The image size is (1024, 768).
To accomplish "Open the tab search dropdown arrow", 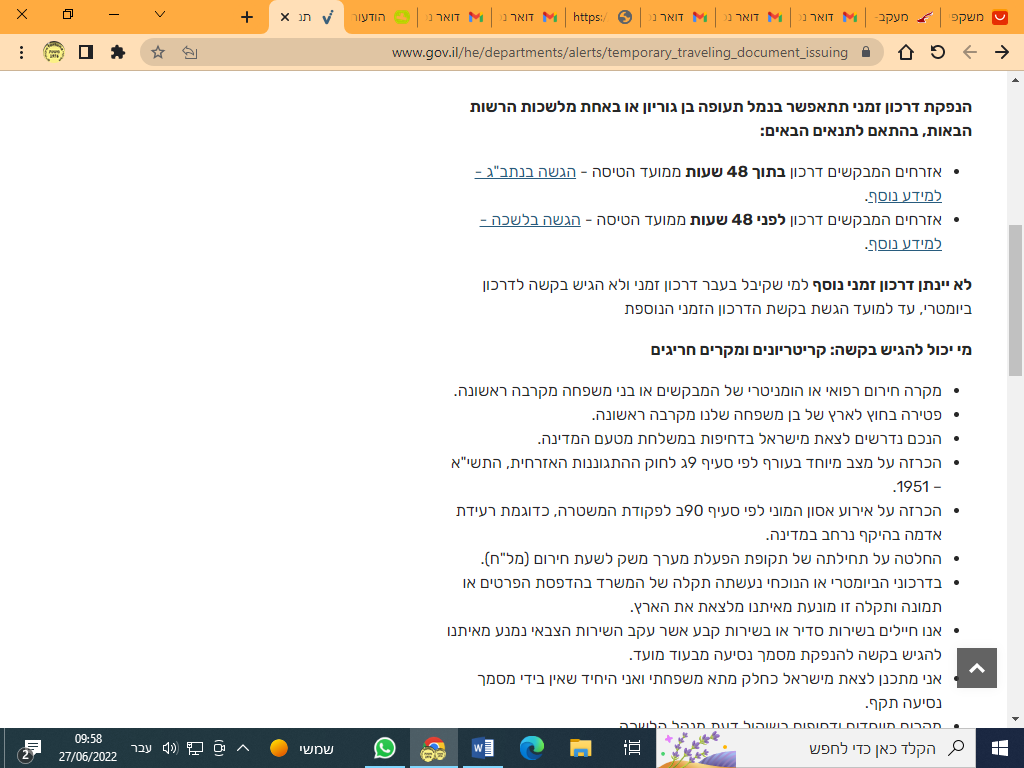I will 159,14.
